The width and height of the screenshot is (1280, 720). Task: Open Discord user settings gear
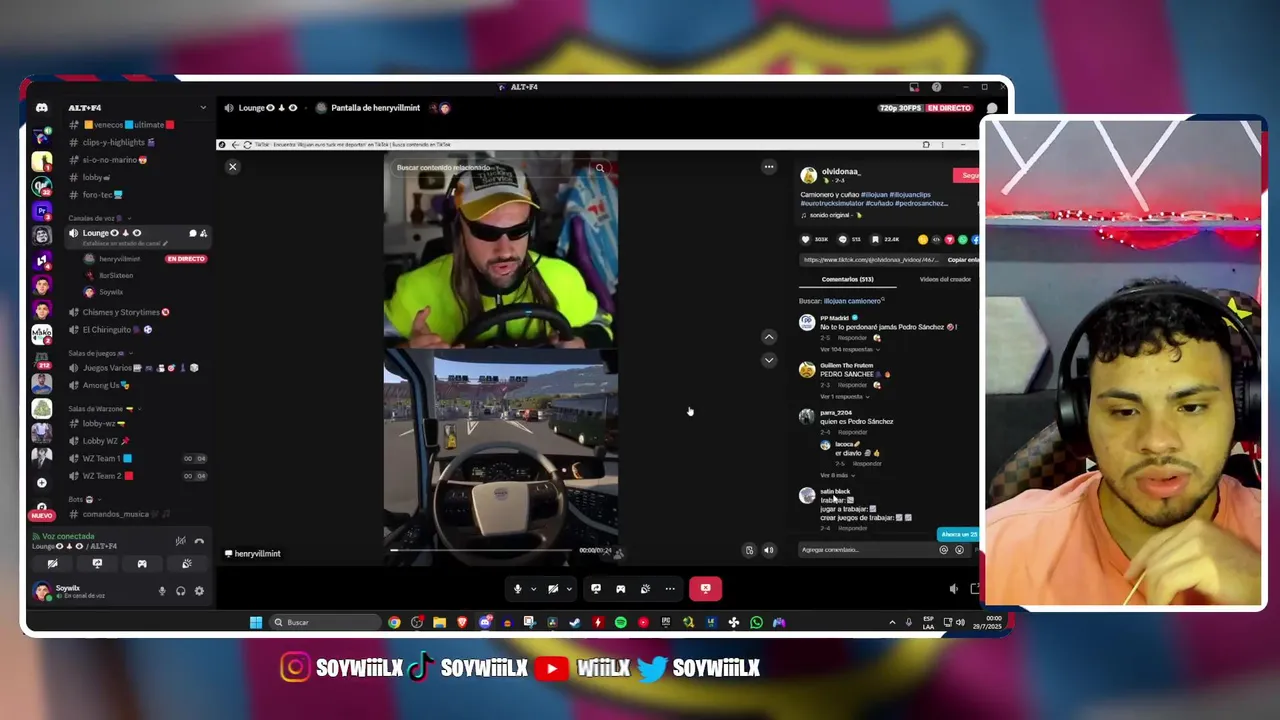click(199, 591)
